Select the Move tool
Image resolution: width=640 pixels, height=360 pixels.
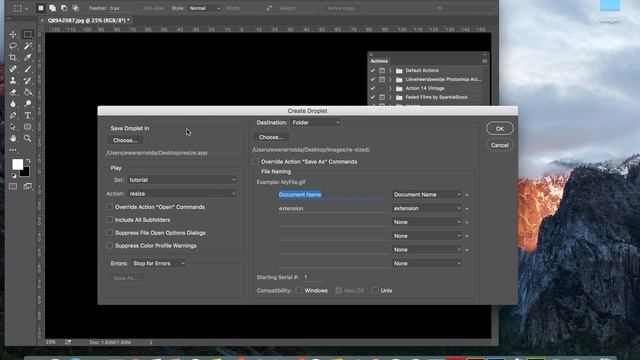(13, 34)
